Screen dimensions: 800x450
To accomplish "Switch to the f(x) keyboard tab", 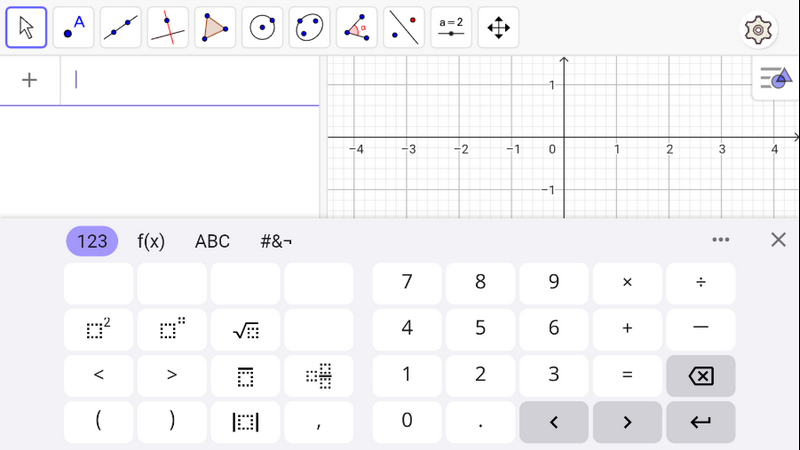I will click(151, 241).
